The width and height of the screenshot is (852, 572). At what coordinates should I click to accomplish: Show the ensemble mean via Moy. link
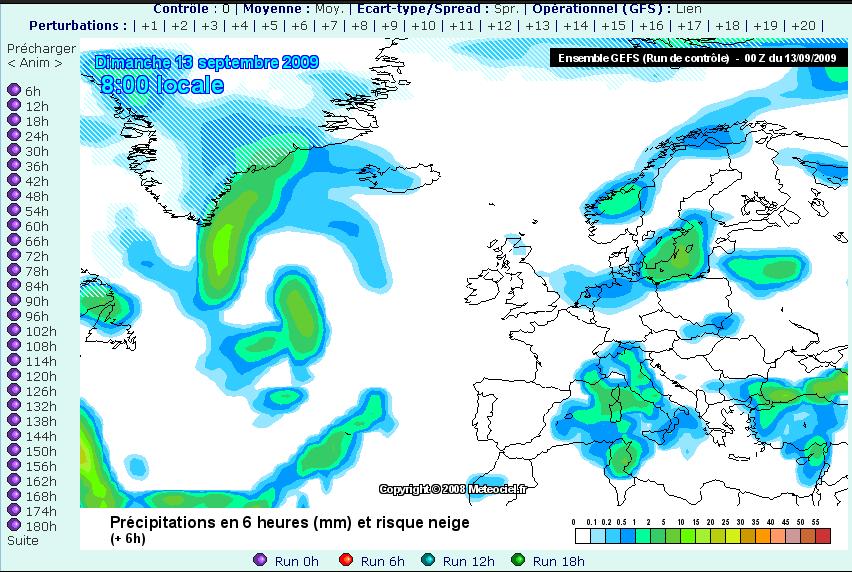click(x=328, y=8)
